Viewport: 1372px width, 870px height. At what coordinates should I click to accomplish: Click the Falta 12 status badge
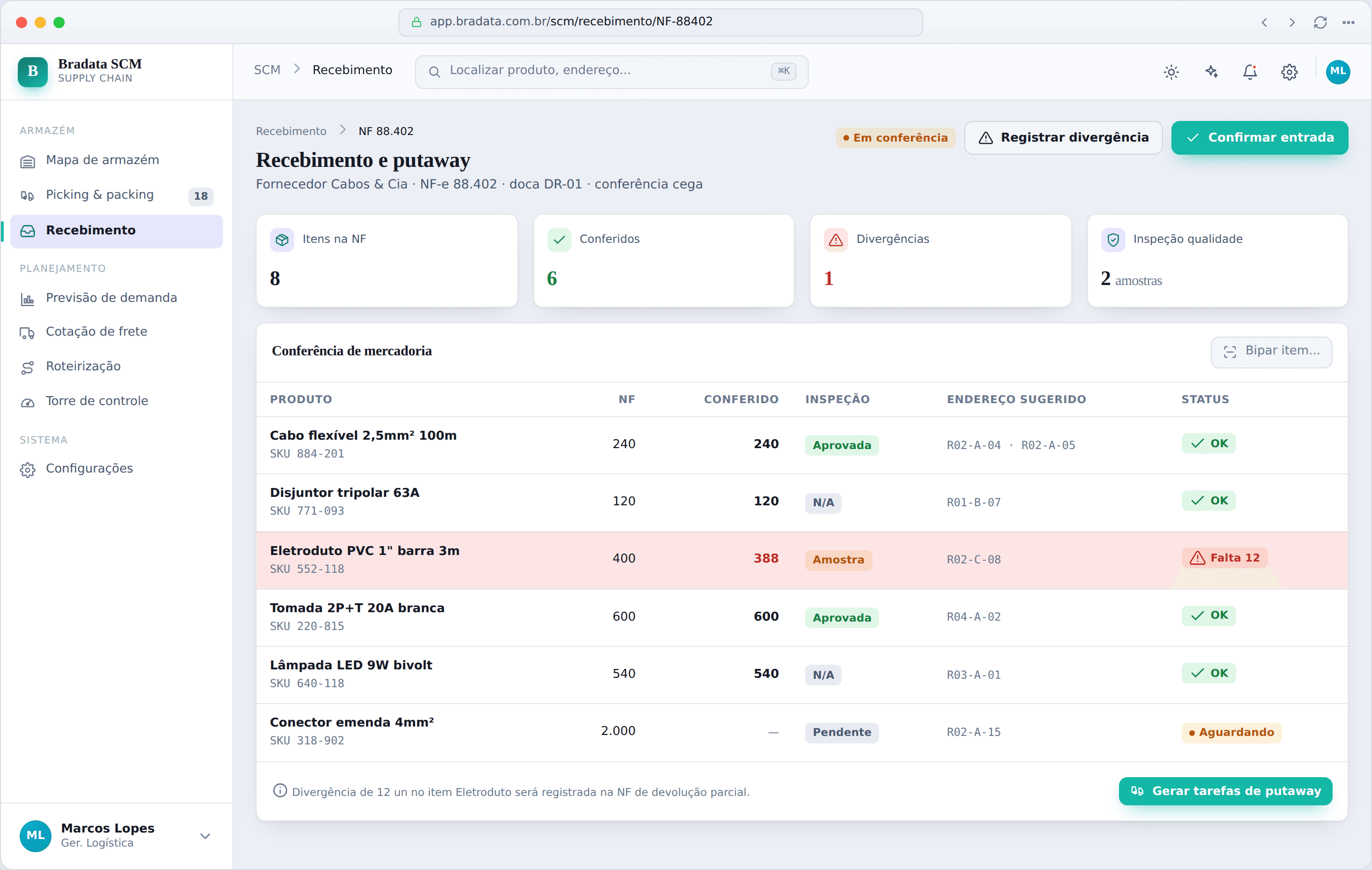tap(1224, 558)
